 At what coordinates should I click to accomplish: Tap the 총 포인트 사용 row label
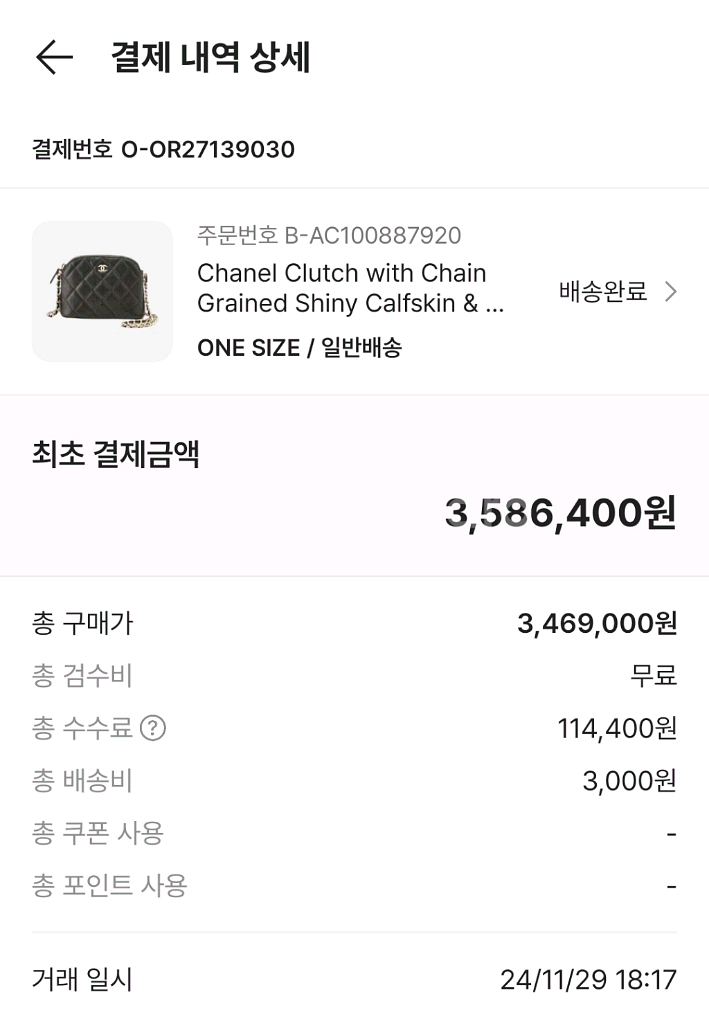110,885
